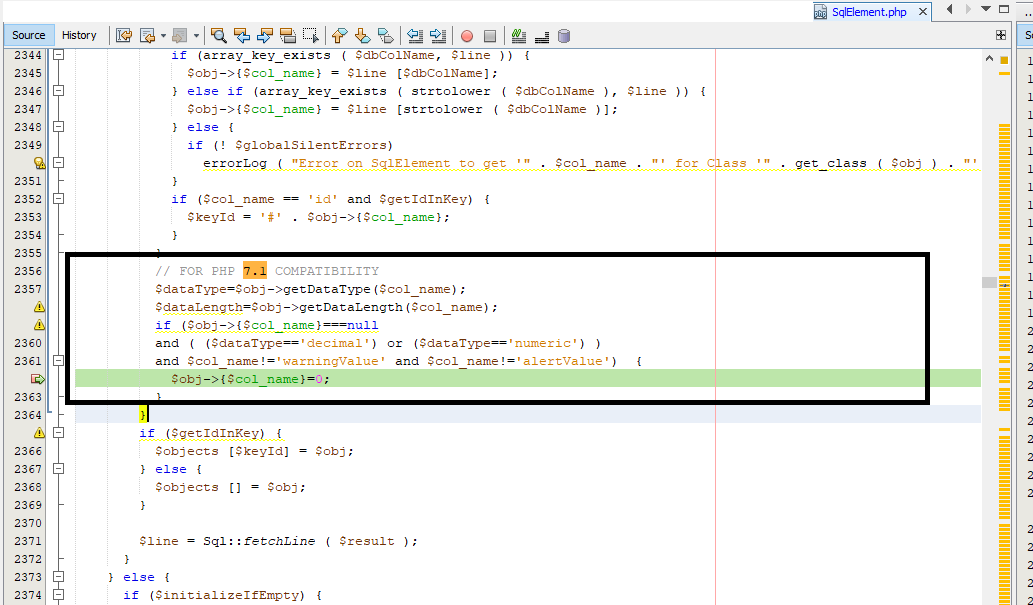Click the Find Selection magnifier icon
The image size is (1033, 605).
point(217,36)
